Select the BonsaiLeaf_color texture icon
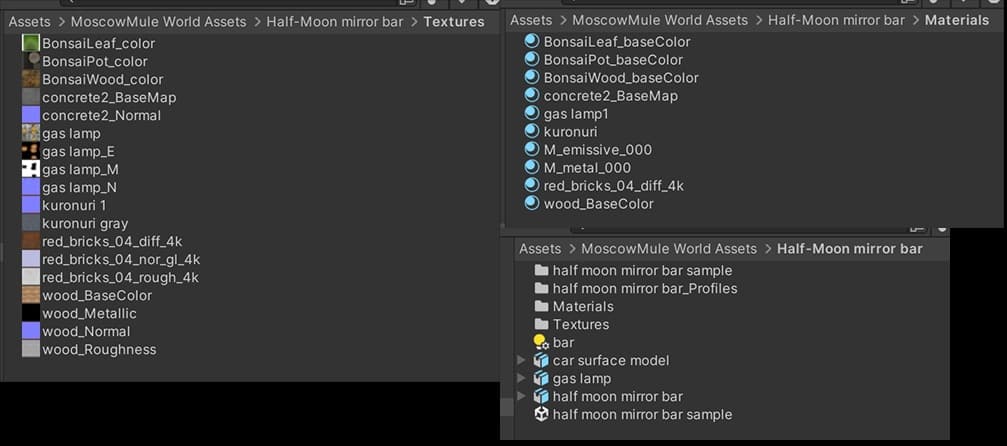1007x446 pixels. [x=31, y=43]
